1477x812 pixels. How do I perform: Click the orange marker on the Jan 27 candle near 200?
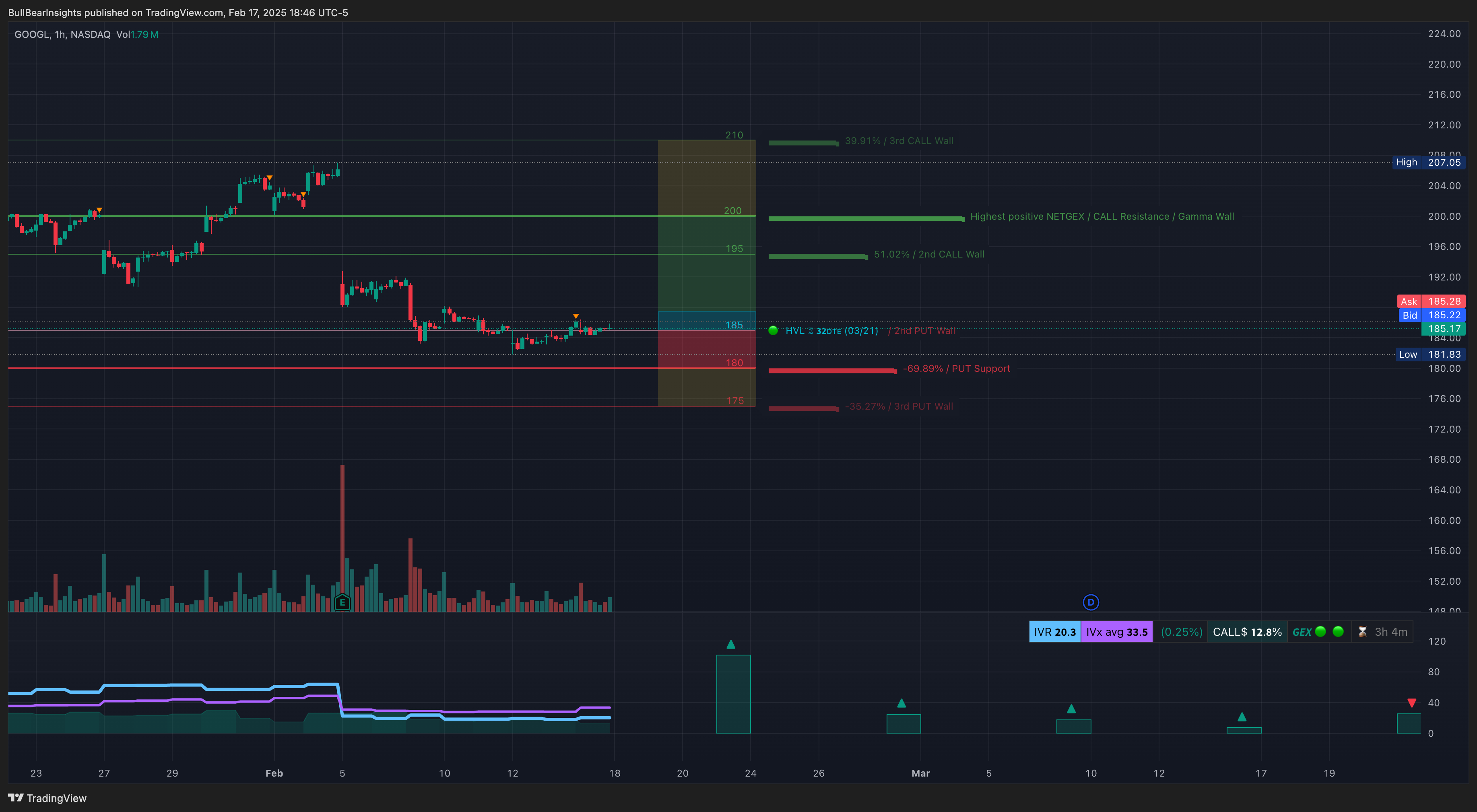(99, 210)
